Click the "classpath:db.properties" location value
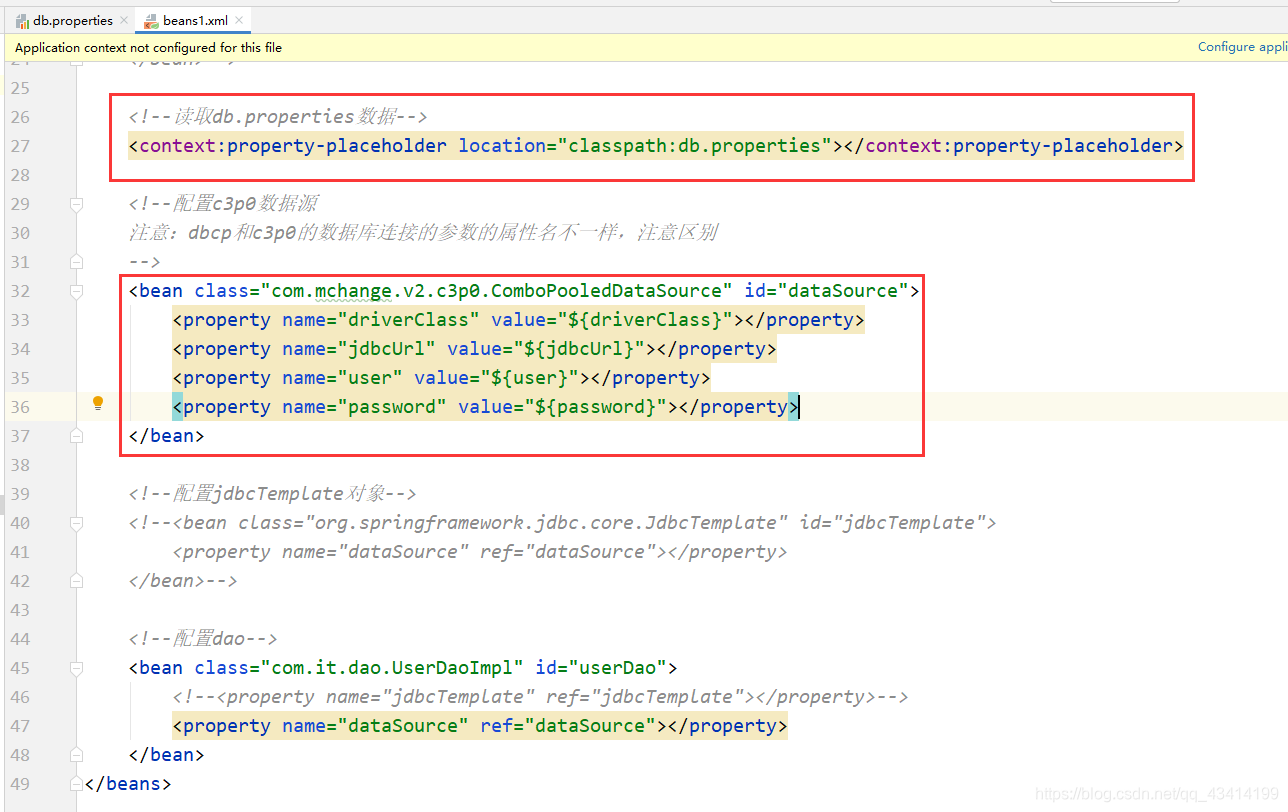 point(695,146)
